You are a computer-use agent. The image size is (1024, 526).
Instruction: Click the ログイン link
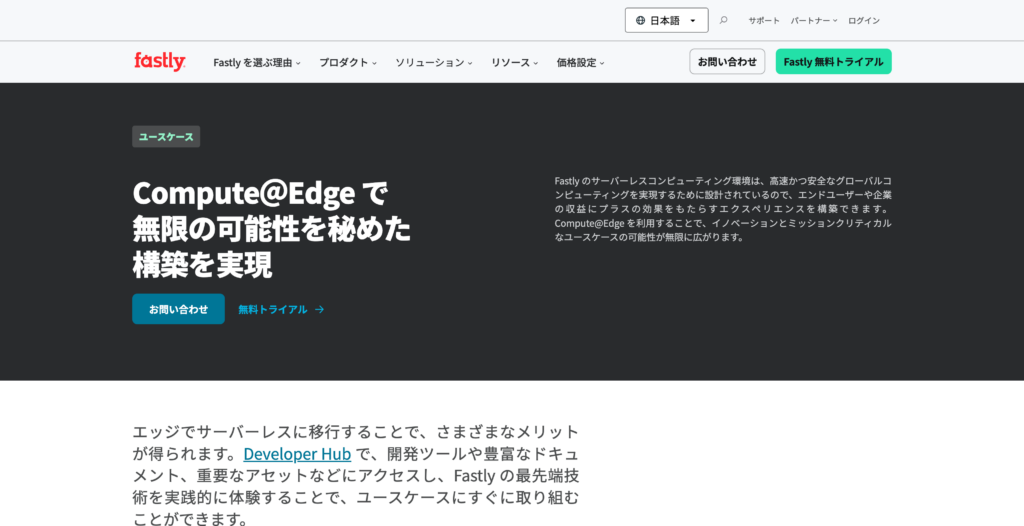[x=864, y=20]
